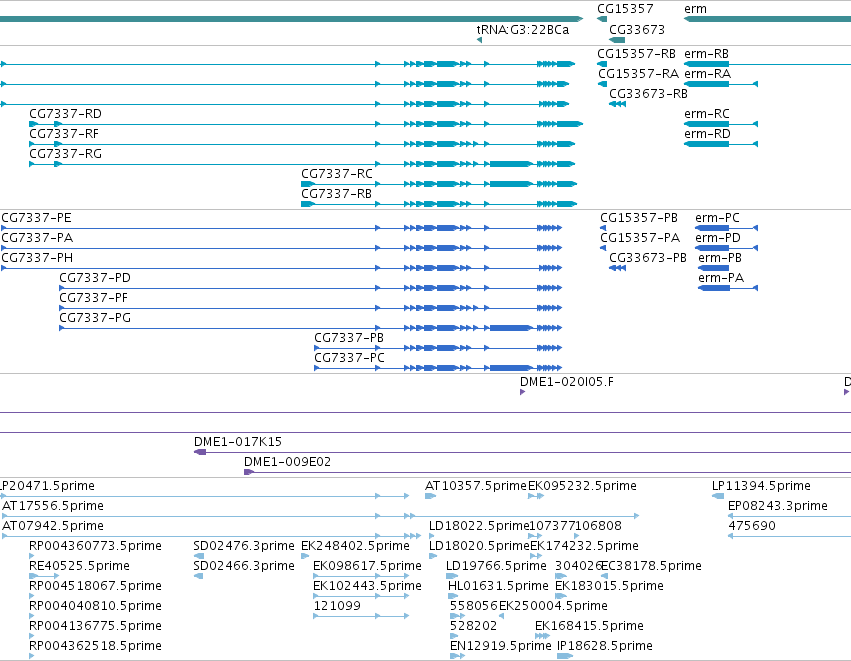Screen dimensions: 851x661
Task: Open protein CG7337-PF
Action: pos(93,298)
